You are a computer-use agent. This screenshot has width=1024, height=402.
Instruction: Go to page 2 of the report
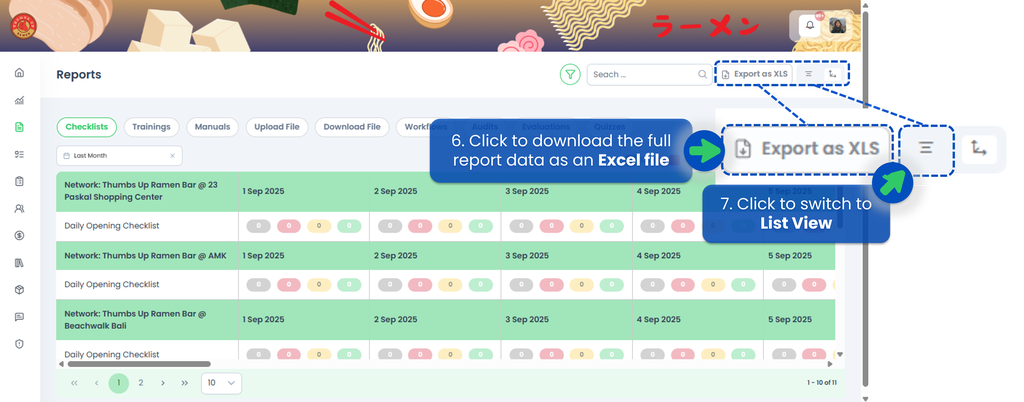coord(141,383)
